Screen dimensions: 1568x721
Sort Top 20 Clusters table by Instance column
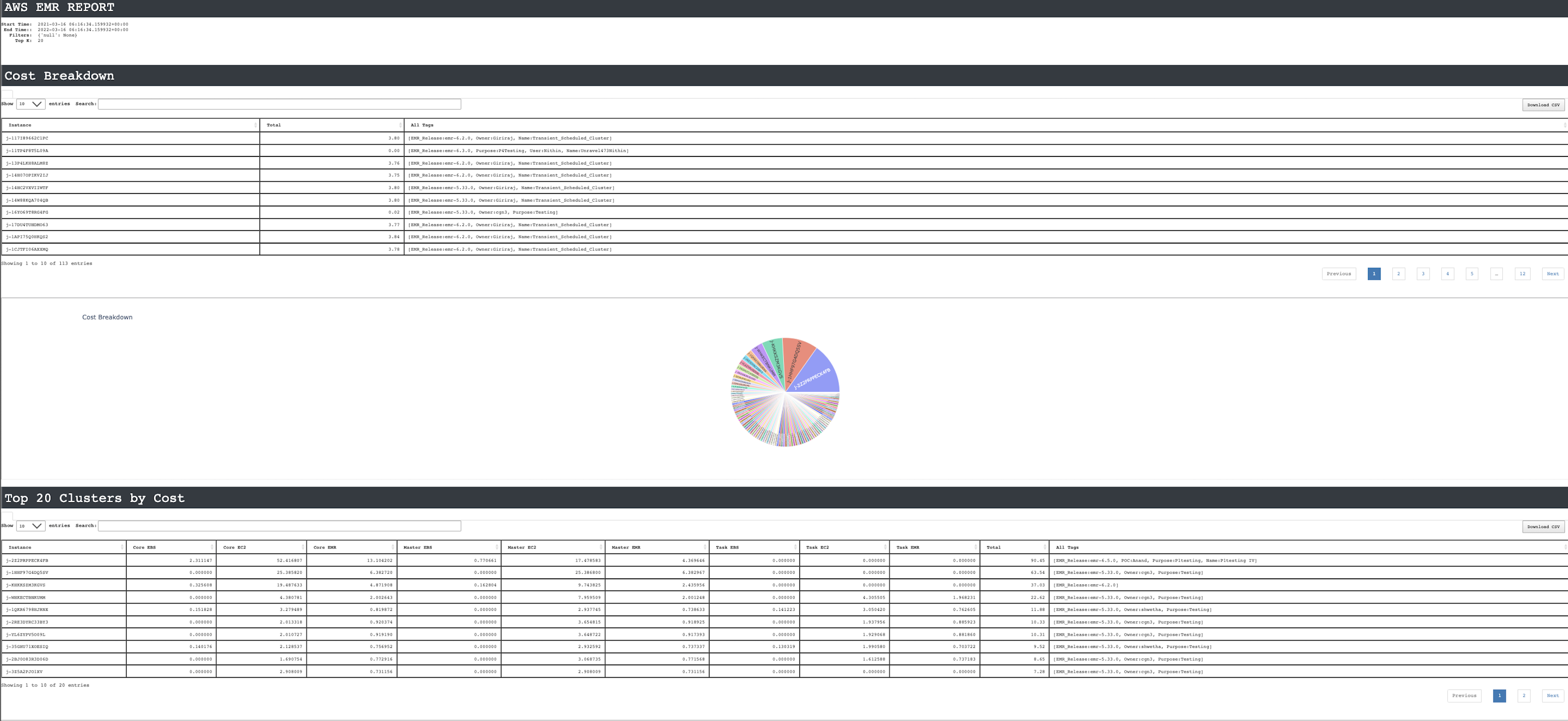pos(64,548)
